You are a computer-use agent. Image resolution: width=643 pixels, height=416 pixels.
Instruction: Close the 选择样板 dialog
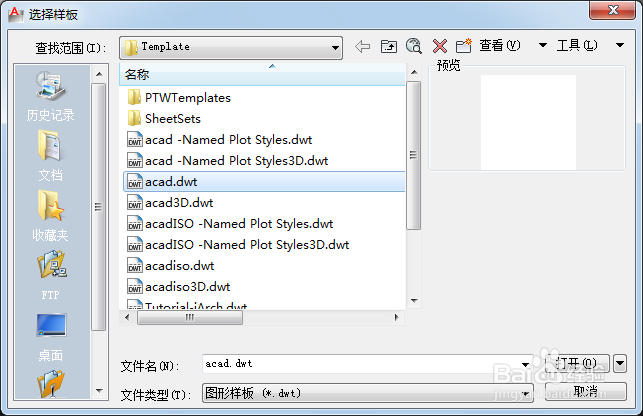(x=613, y=10)
